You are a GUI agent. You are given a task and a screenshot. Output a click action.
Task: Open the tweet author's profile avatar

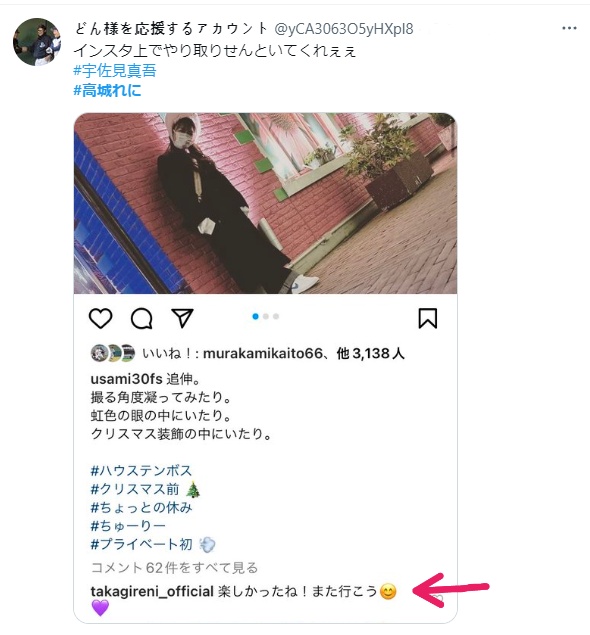[37, 42]
